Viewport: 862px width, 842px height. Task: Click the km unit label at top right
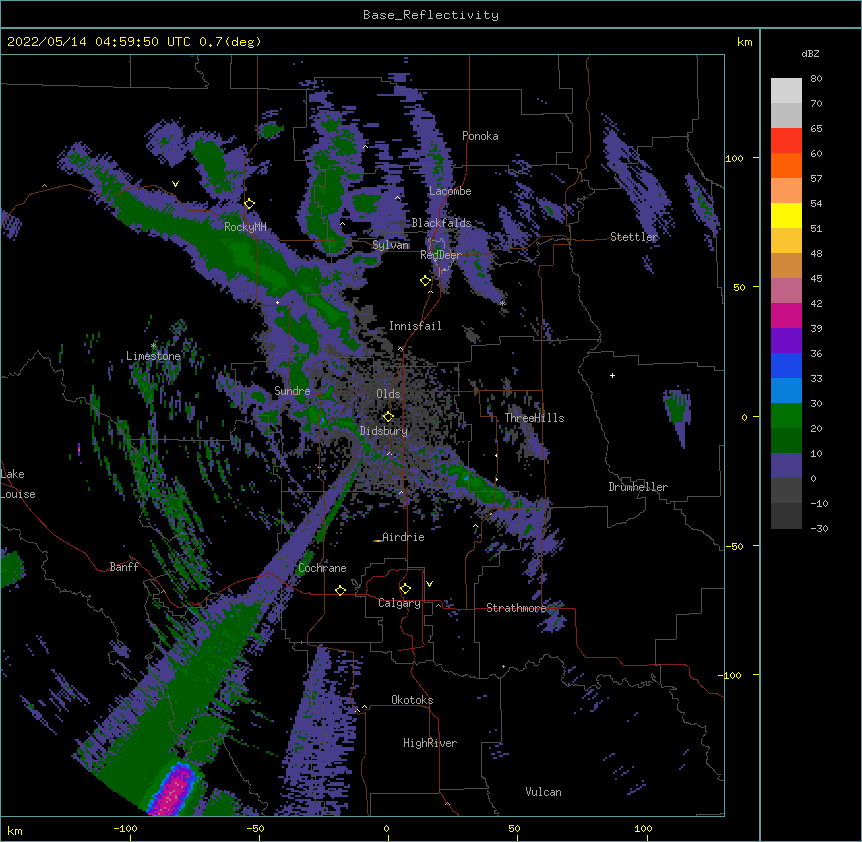tap(744, 42)
